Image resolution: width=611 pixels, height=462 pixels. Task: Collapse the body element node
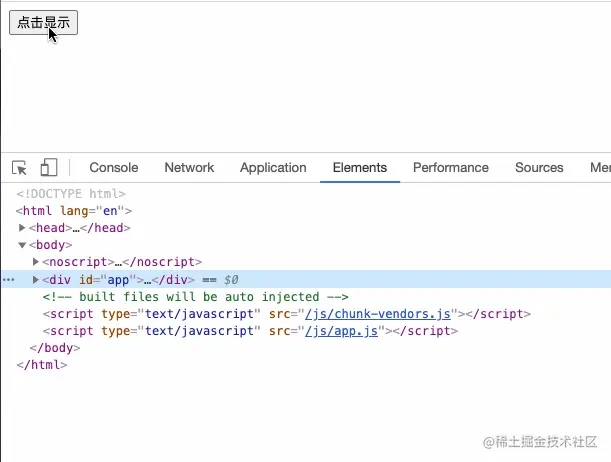22,245
